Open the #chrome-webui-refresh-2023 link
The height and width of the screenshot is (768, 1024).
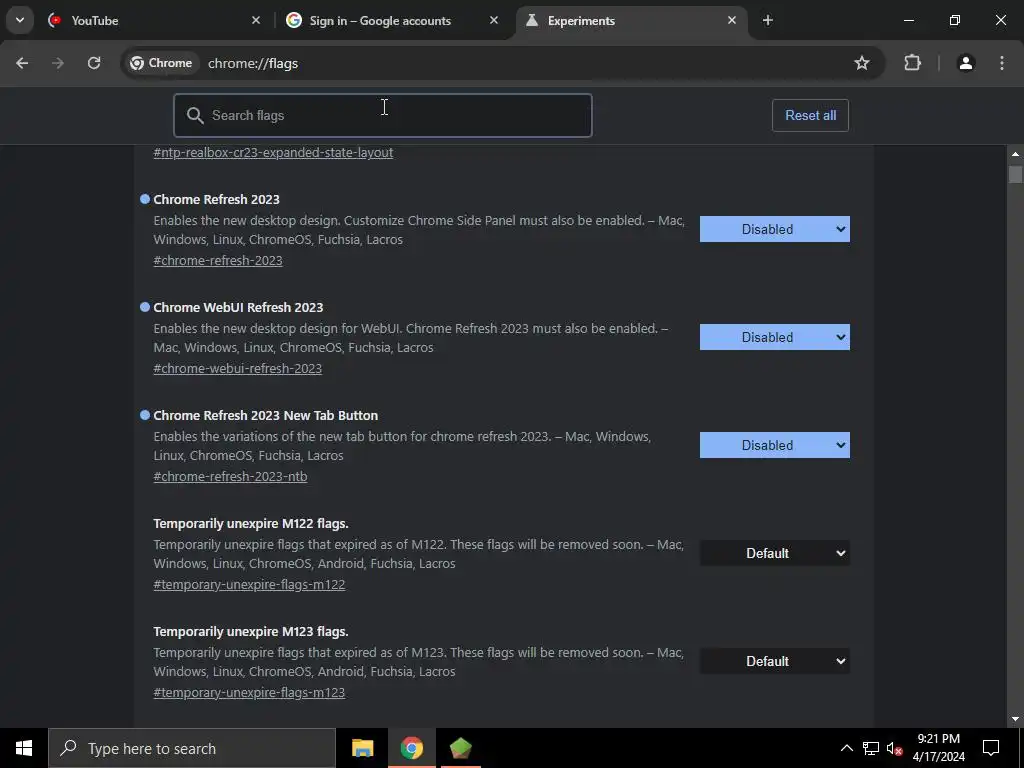[238, 368]
